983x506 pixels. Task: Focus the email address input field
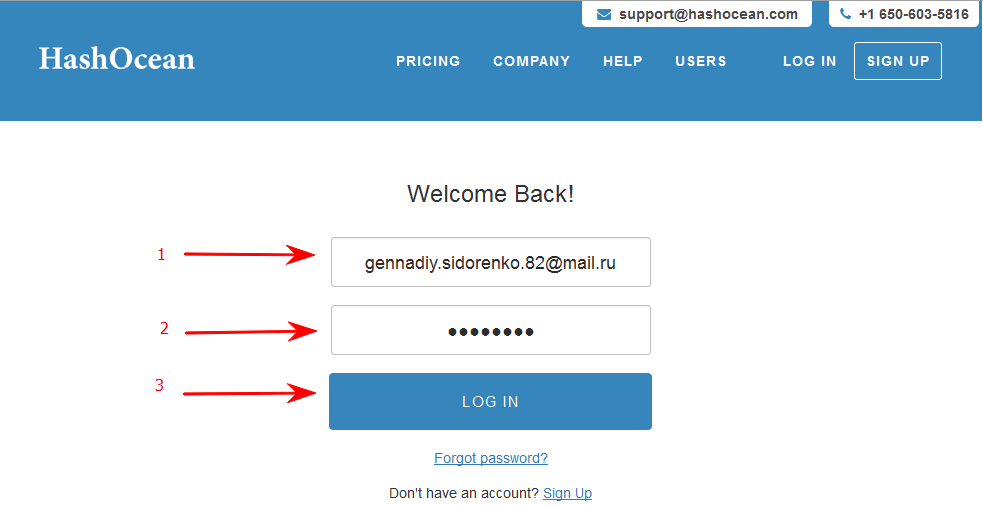click(491, 262)
